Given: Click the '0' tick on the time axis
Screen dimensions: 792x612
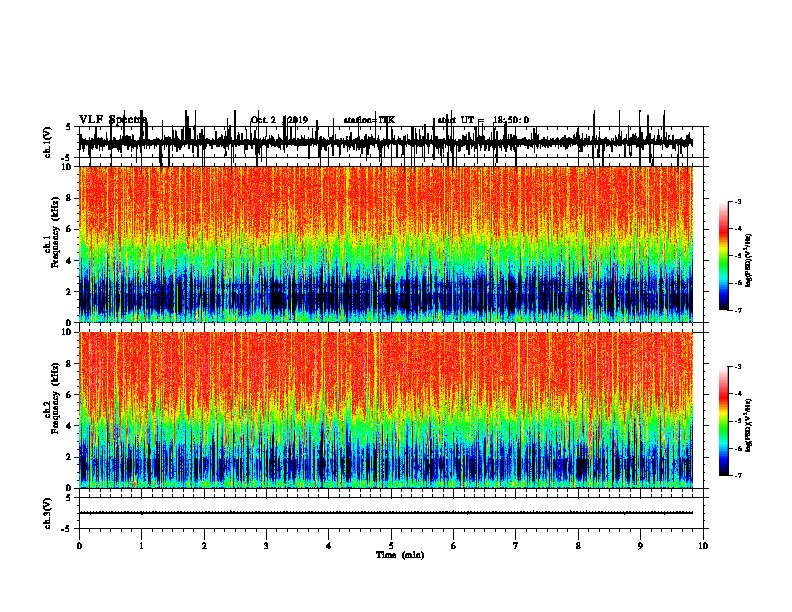Looking at the screenshot, I should pyautogui.click(x=79, y=545).
